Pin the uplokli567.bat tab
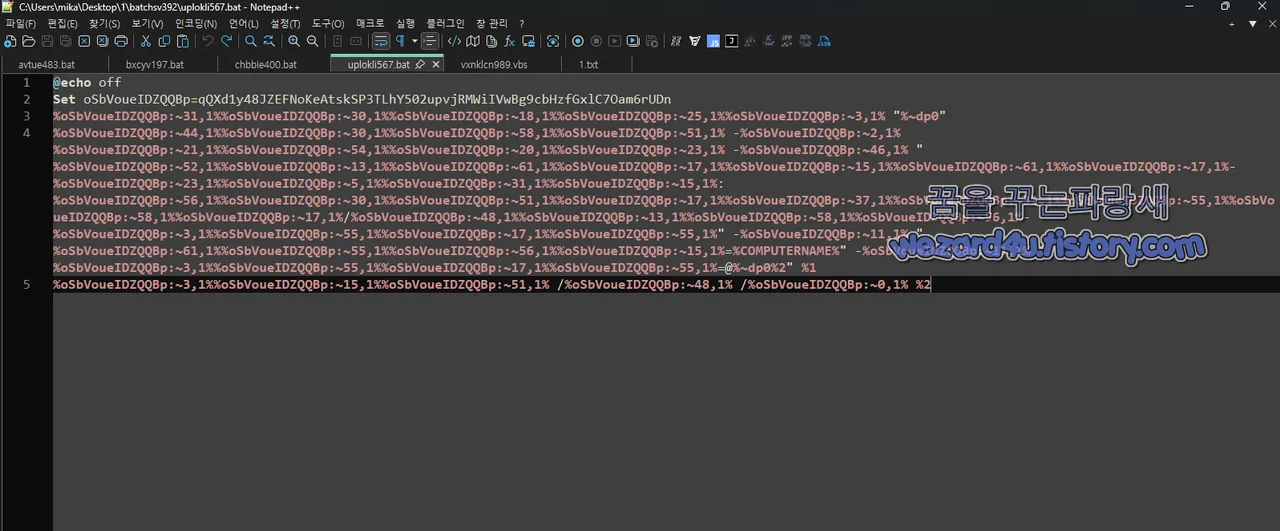The image size is (1280, 531). coord(420,64)
